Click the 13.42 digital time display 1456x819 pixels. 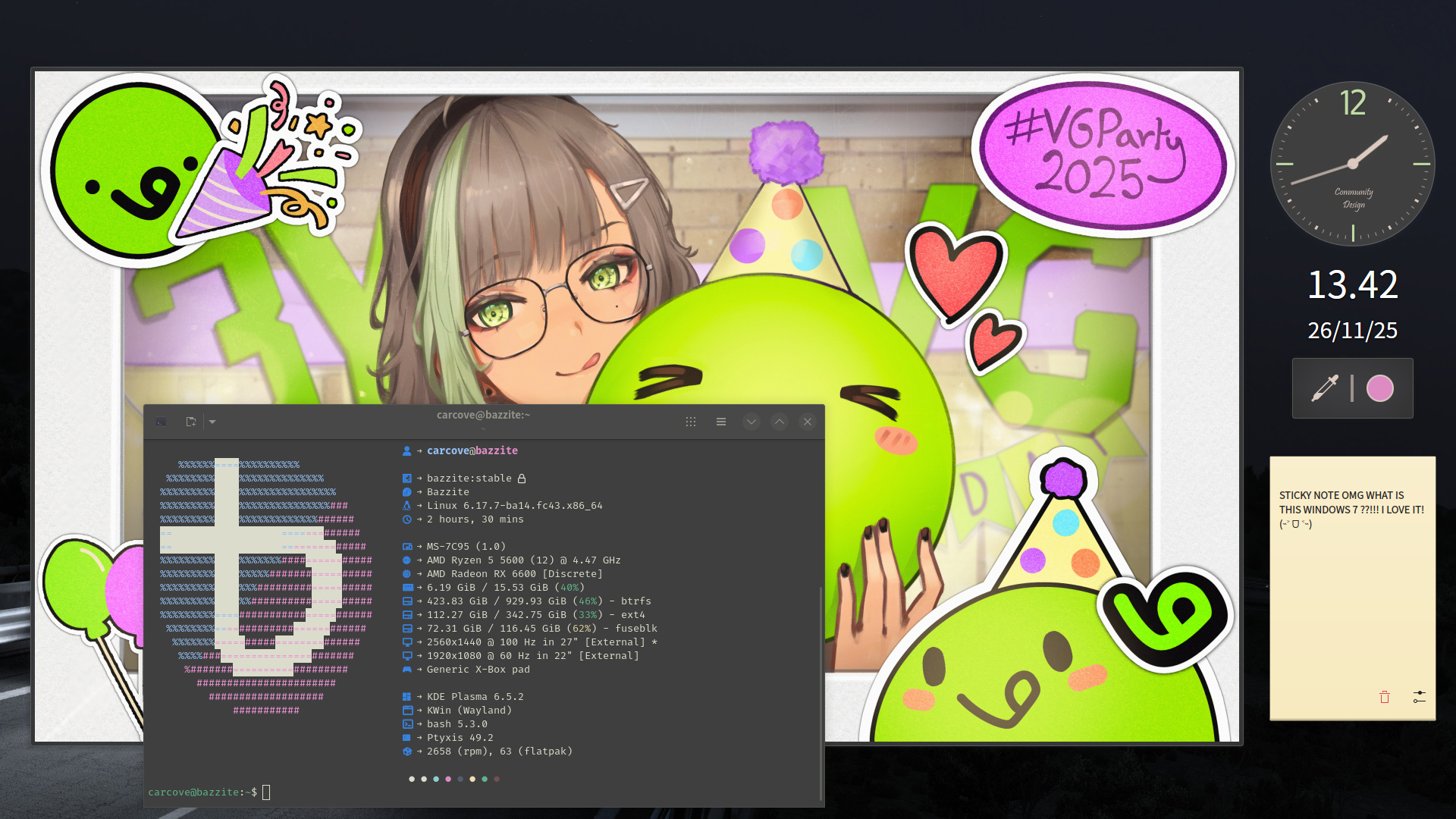pyautogui.click(x=1353, y=285)
